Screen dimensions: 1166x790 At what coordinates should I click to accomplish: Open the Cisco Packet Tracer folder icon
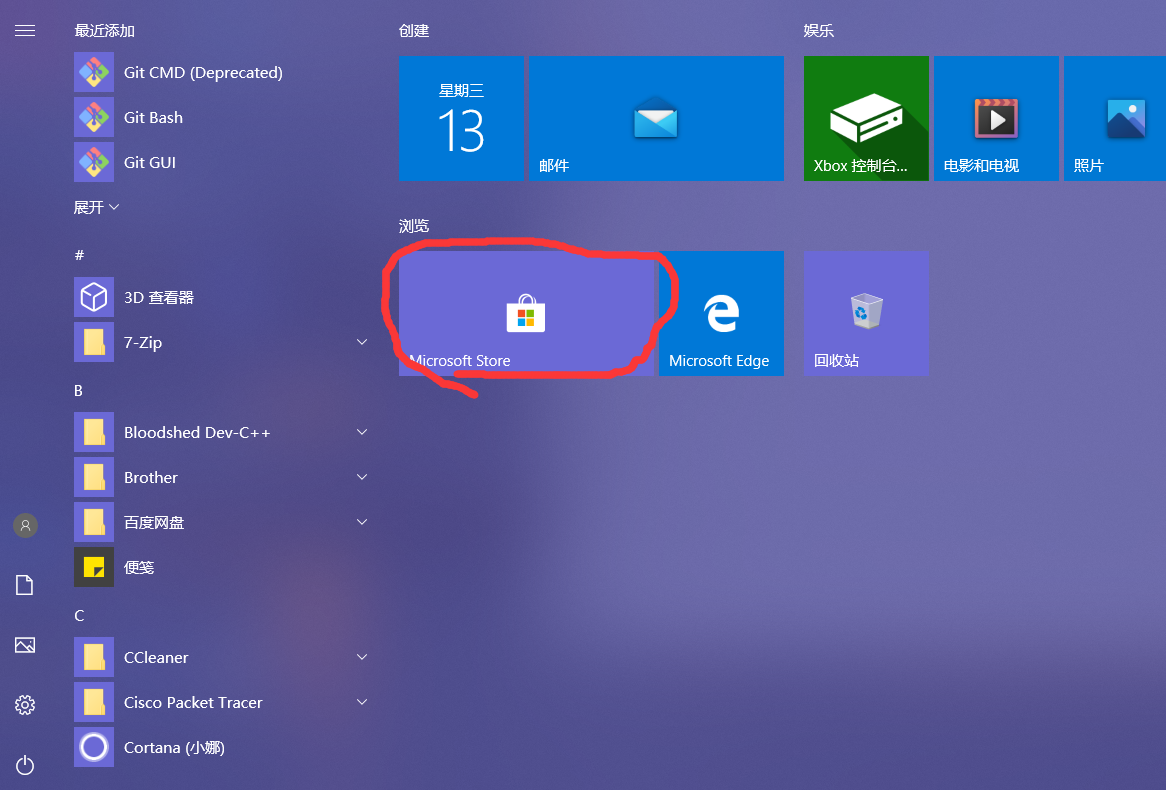[94, 702]
